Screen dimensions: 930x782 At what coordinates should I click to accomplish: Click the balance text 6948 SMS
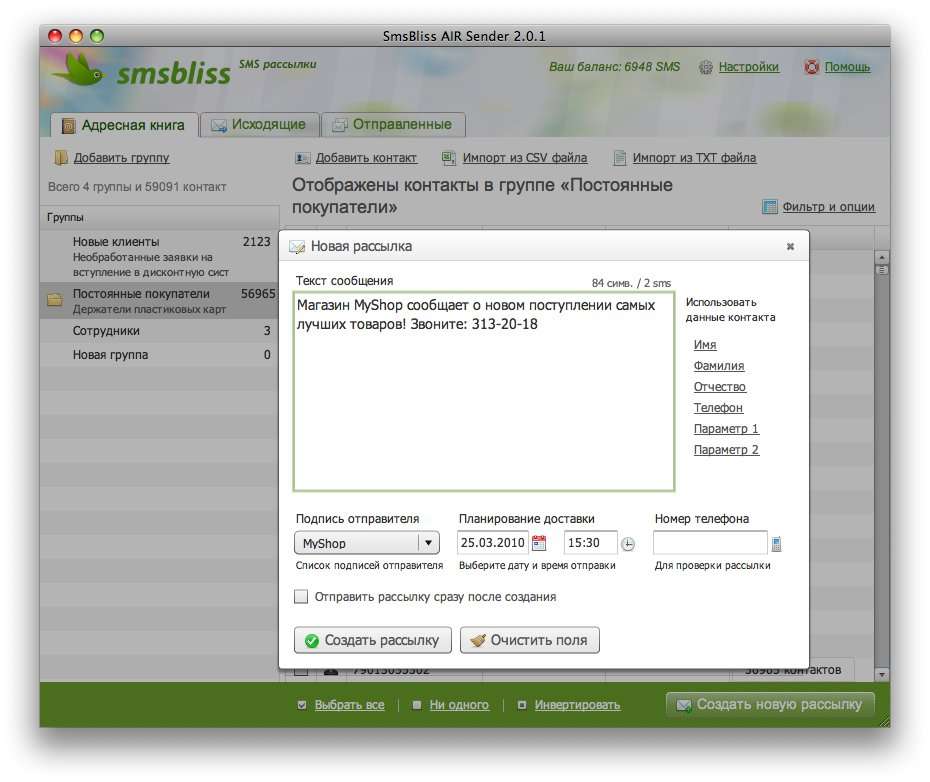614,67
